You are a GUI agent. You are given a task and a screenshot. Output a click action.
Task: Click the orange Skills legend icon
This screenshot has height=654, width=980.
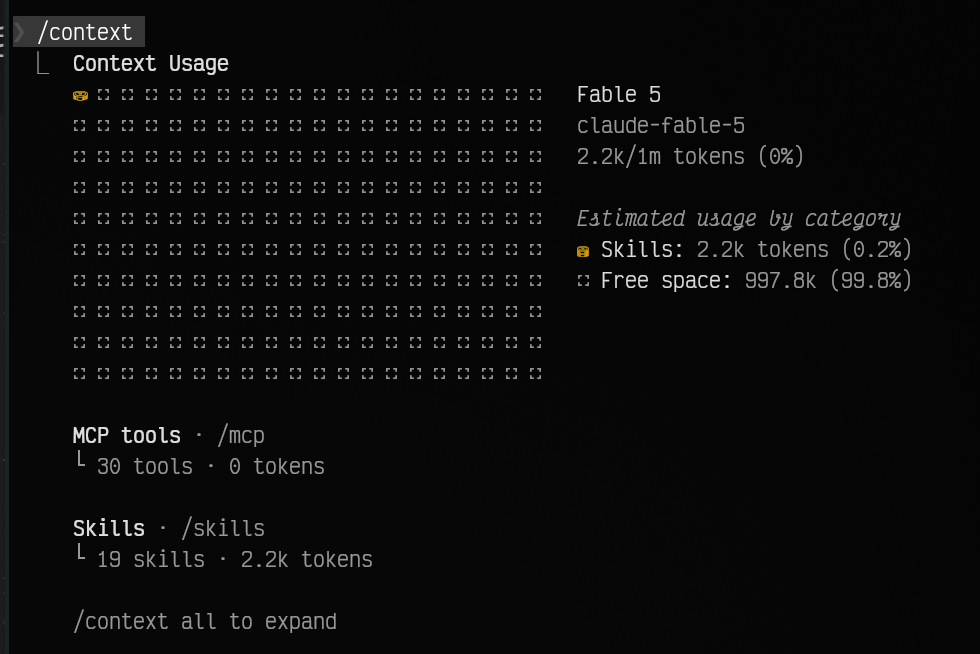(583, 251)
